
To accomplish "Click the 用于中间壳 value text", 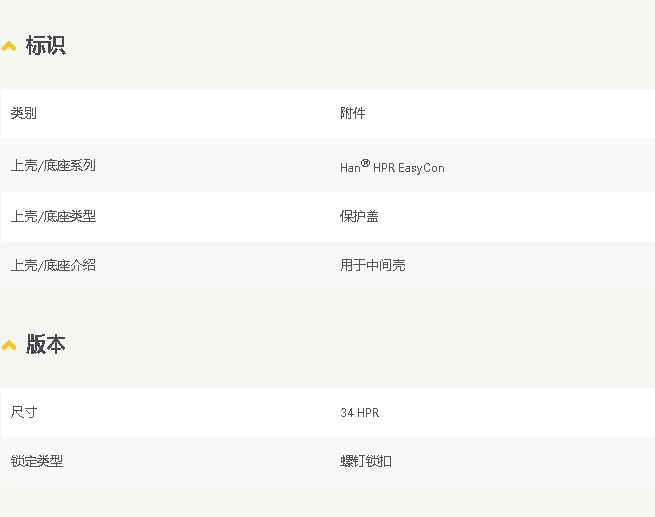I will (373, 265).
